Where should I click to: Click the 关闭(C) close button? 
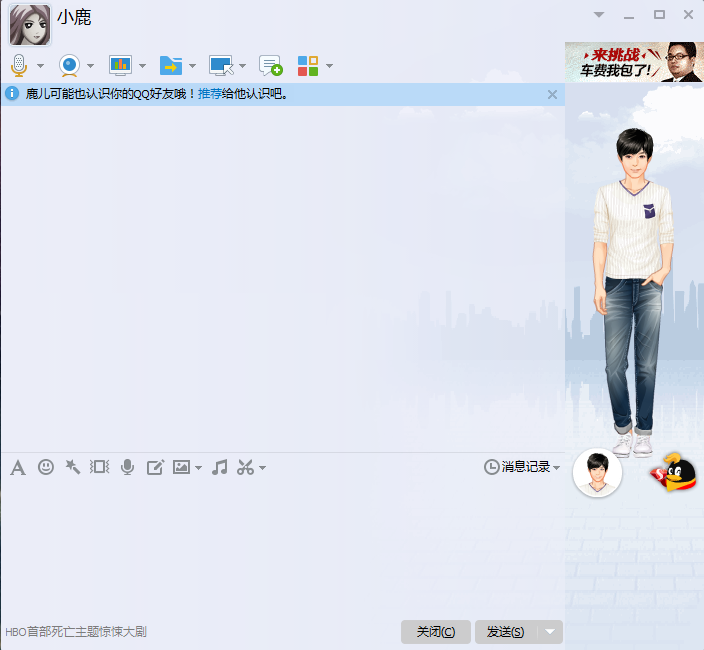436,632
